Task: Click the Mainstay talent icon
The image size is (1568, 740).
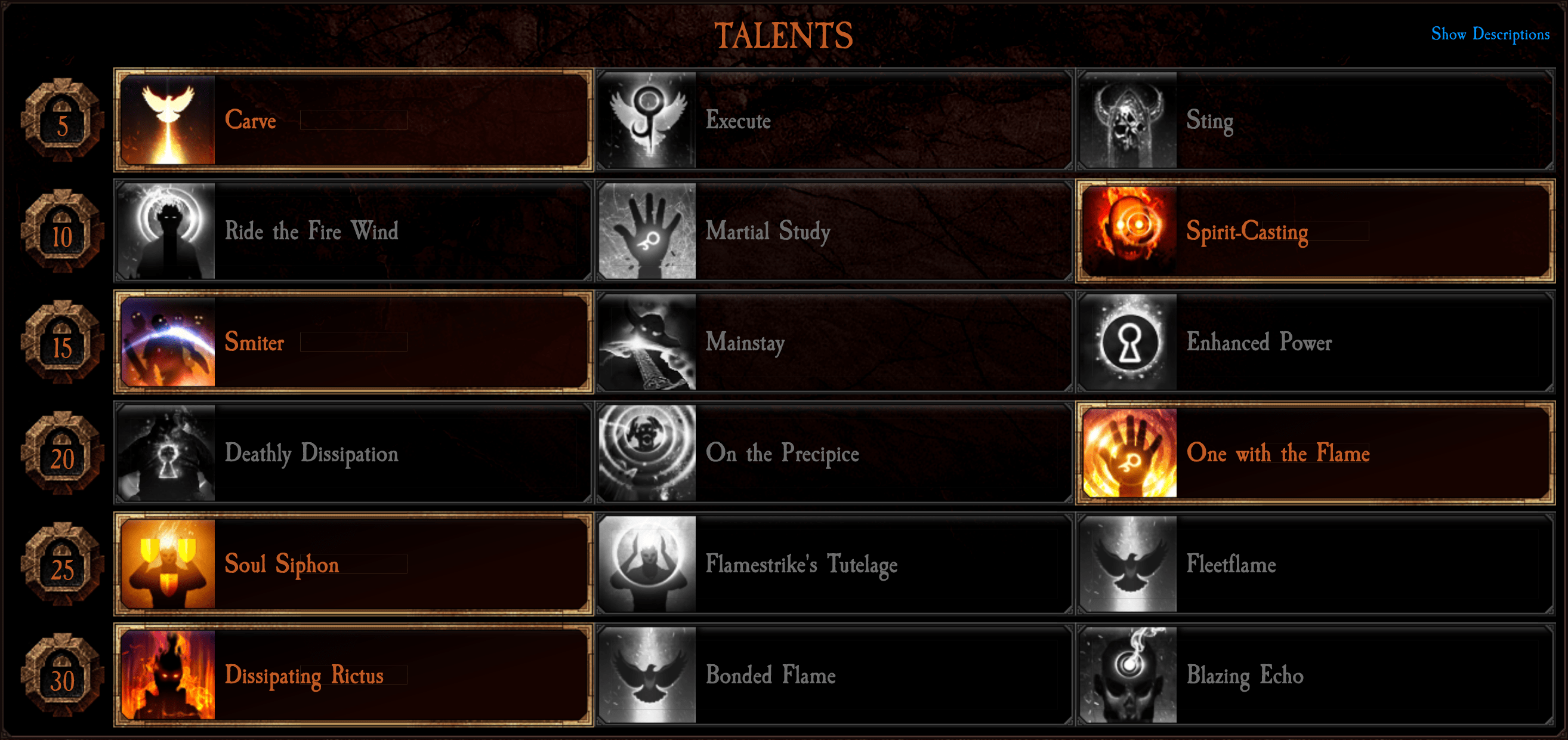Action: [647, 343]
